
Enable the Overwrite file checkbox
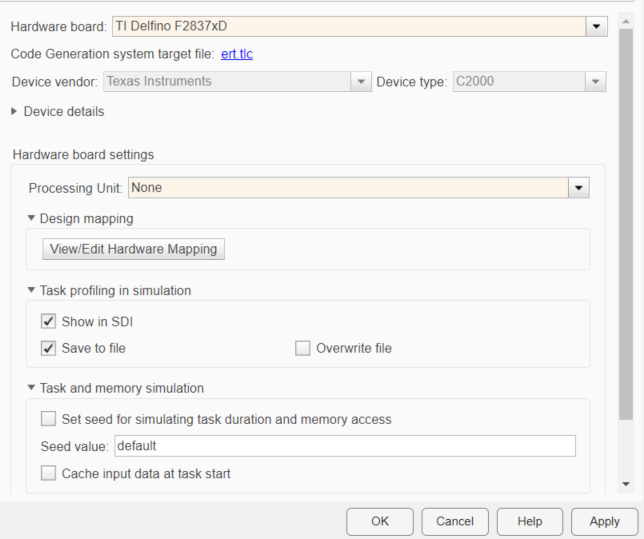coord(303,348)
